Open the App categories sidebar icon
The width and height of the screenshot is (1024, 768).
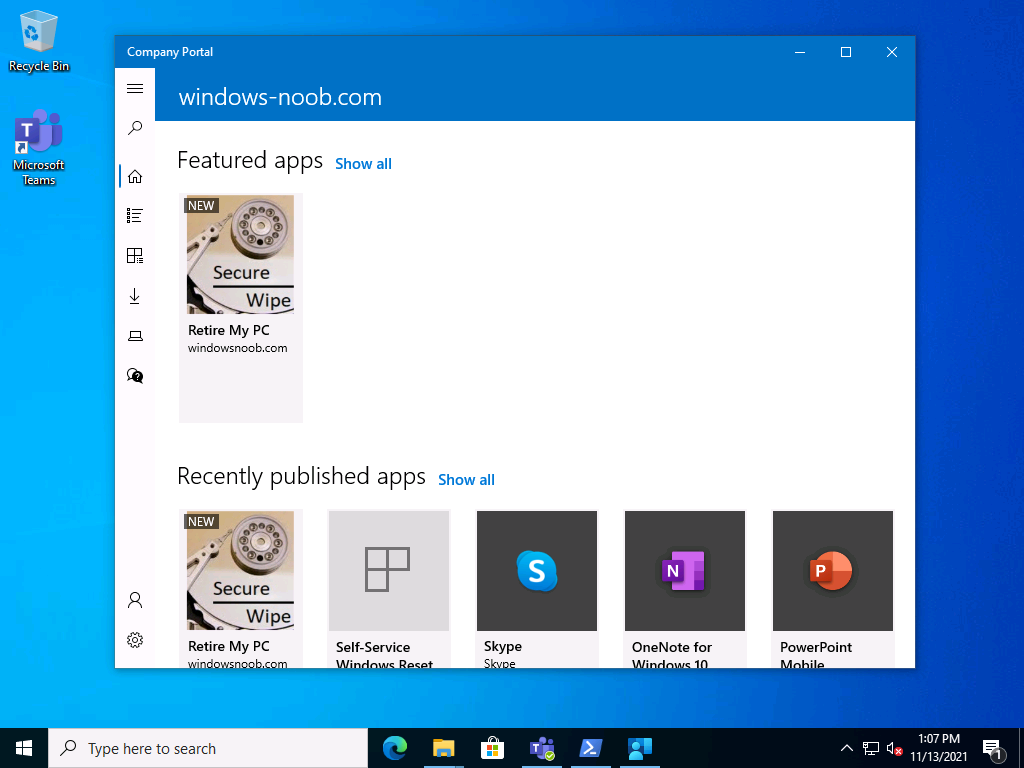(135, 255)
